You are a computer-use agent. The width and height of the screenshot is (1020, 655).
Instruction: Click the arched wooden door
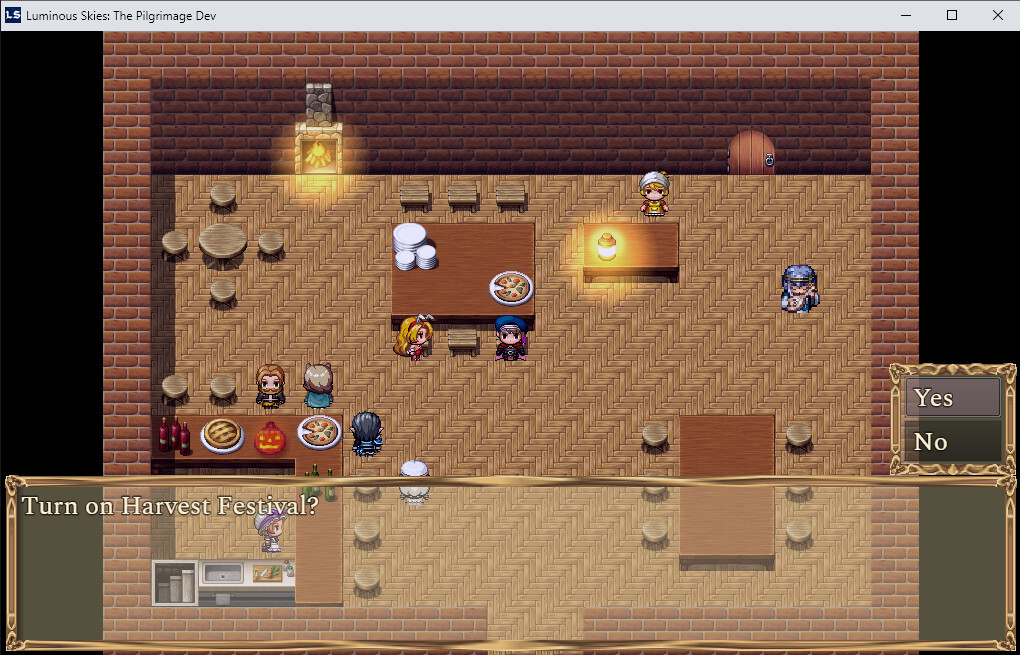coord(751,152)
